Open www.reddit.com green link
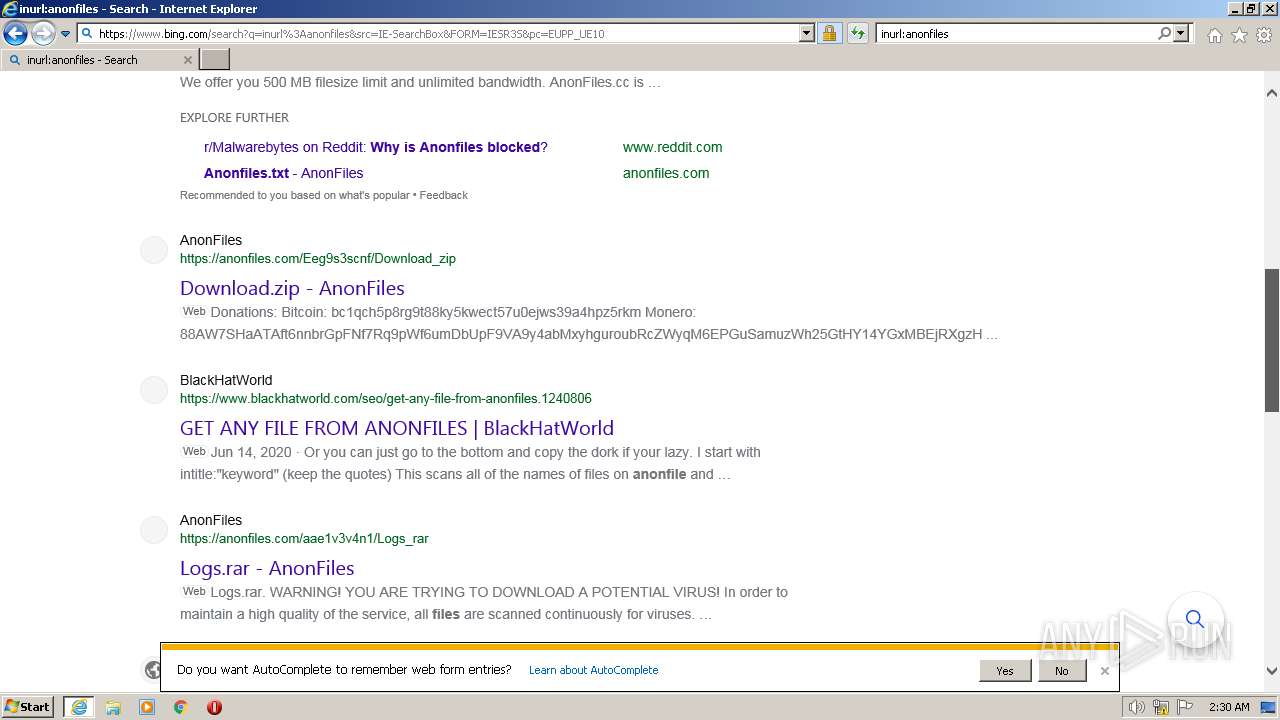The height and width of the screenshot is (720, 1280). tap(672, 147)
